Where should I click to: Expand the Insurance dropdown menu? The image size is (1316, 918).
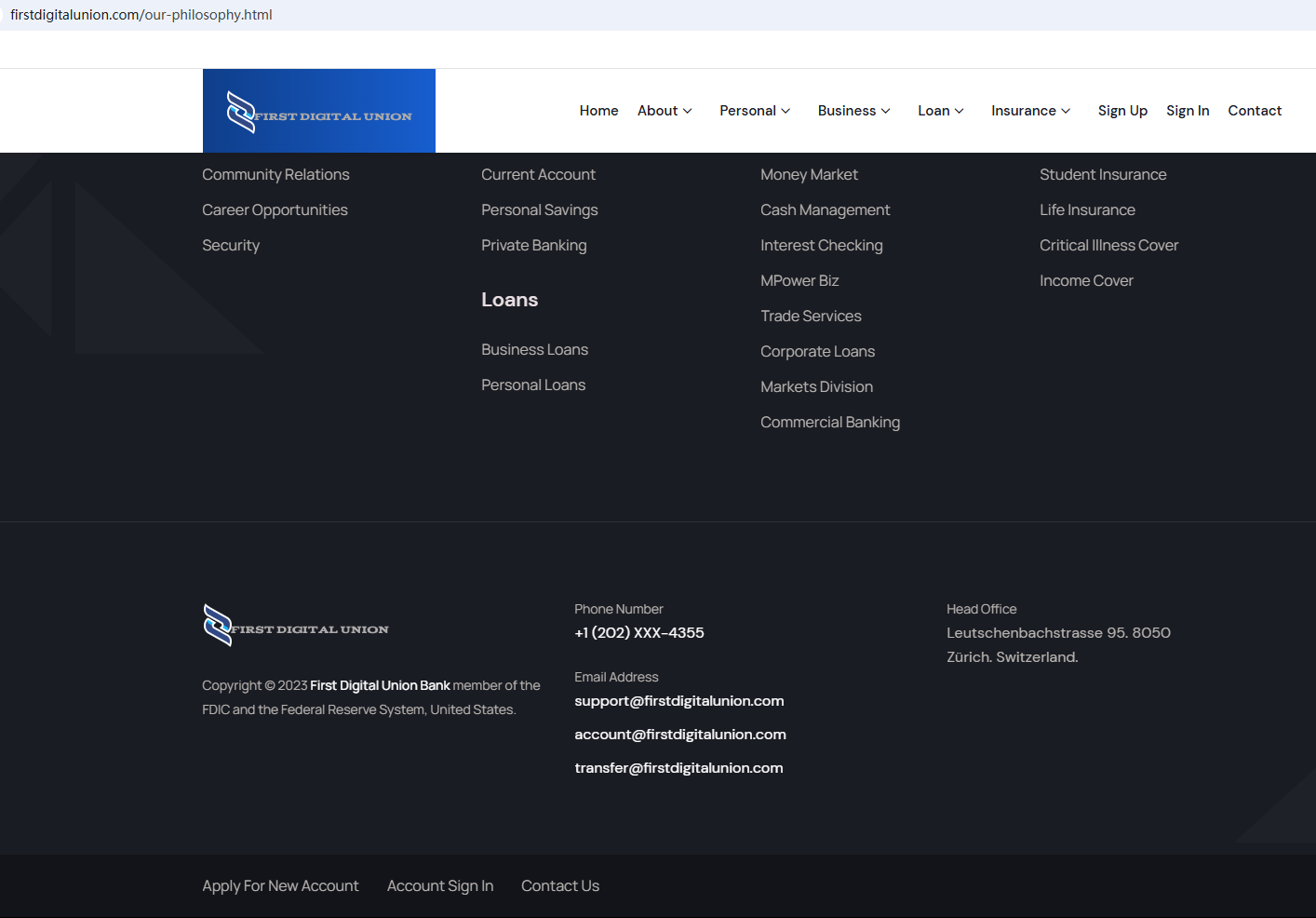coord(1030,111)
